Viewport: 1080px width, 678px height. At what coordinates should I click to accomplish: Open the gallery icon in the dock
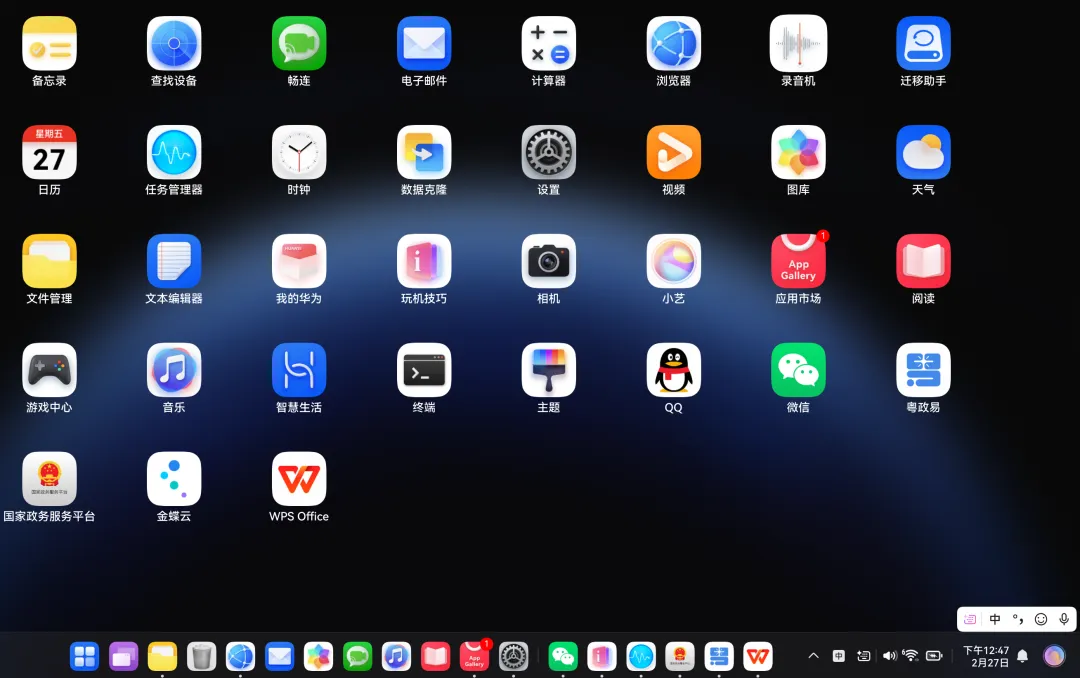[318, 657]
